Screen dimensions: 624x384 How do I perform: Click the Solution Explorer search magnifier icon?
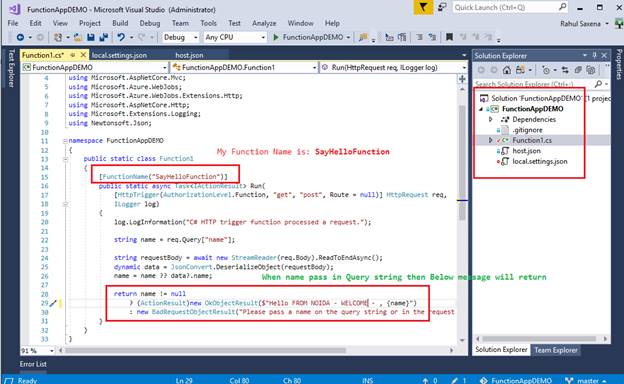tap(598, 84)
